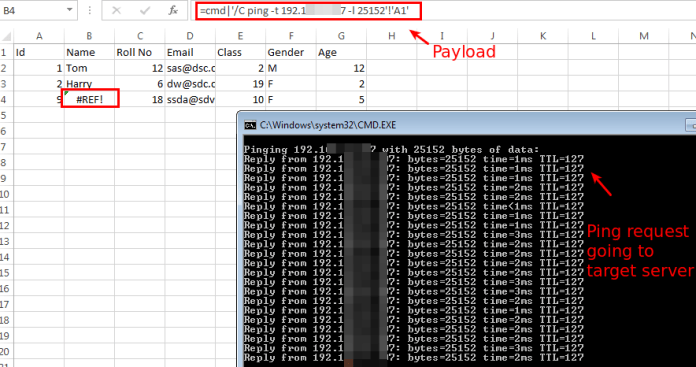Viewport: 696px width, 367px height.
Task: Select column L header
Action: (x=593, y=36)
